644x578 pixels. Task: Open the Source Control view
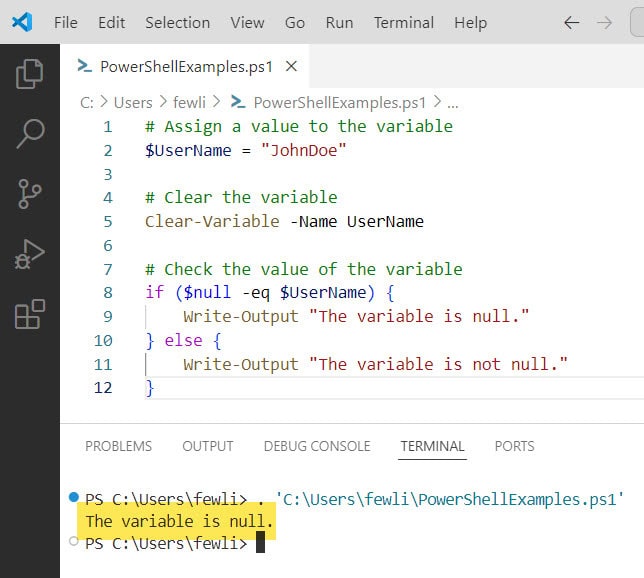click(x=30, y=193)
